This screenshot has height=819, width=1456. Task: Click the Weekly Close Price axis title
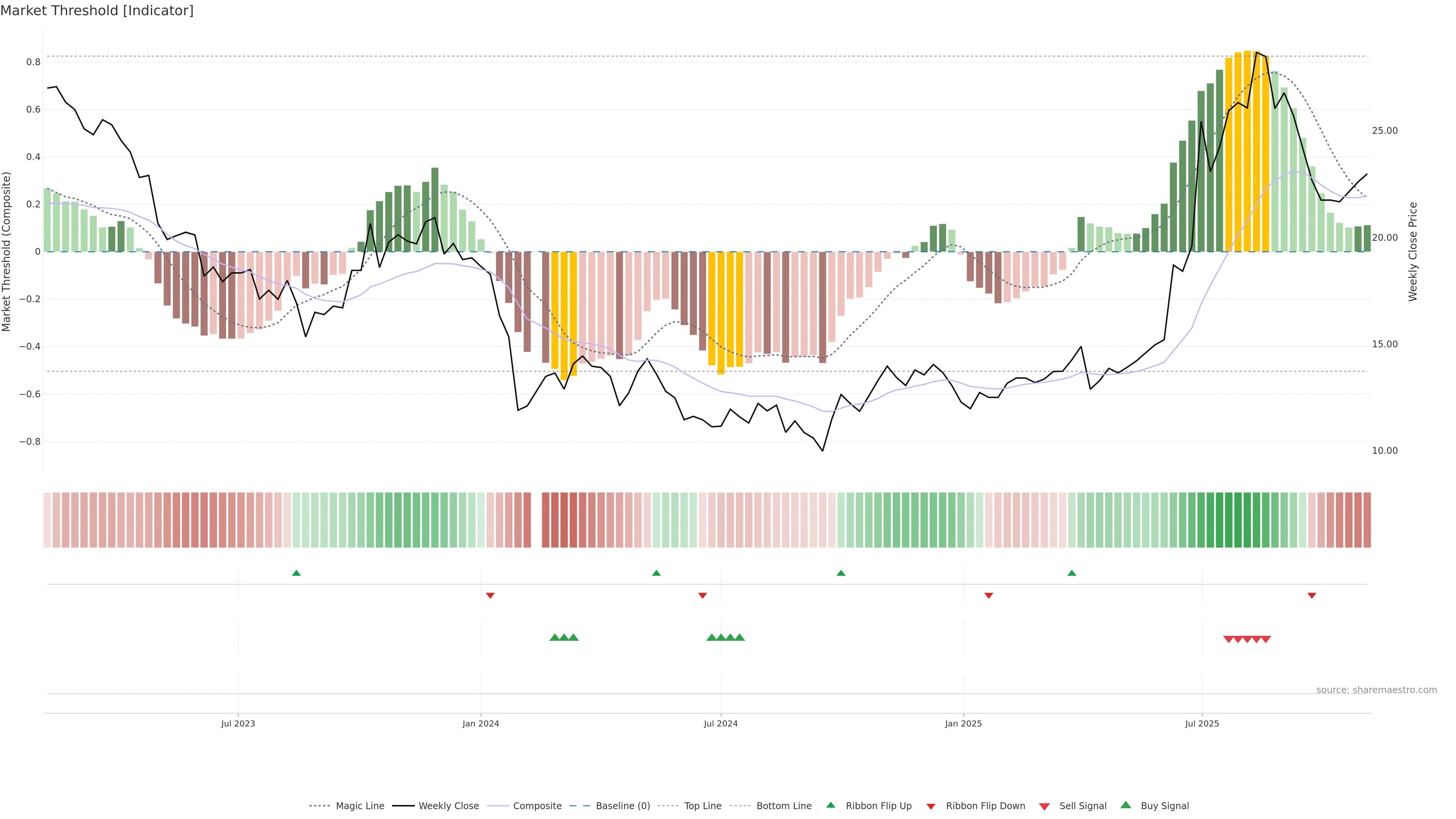click(1413, 251)
